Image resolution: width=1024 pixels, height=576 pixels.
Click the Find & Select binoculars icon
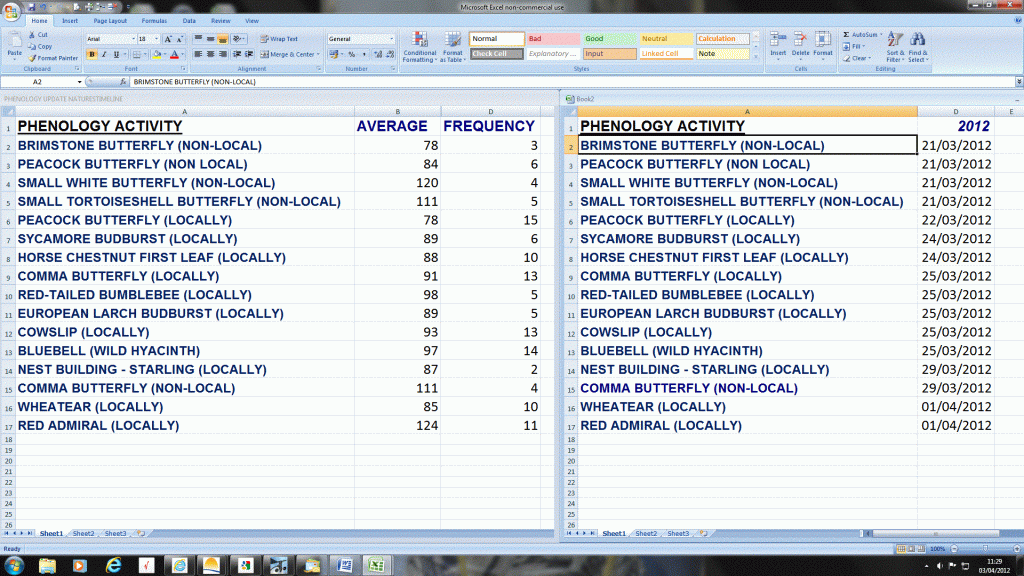pyautogui.click(x=918, y=40)
